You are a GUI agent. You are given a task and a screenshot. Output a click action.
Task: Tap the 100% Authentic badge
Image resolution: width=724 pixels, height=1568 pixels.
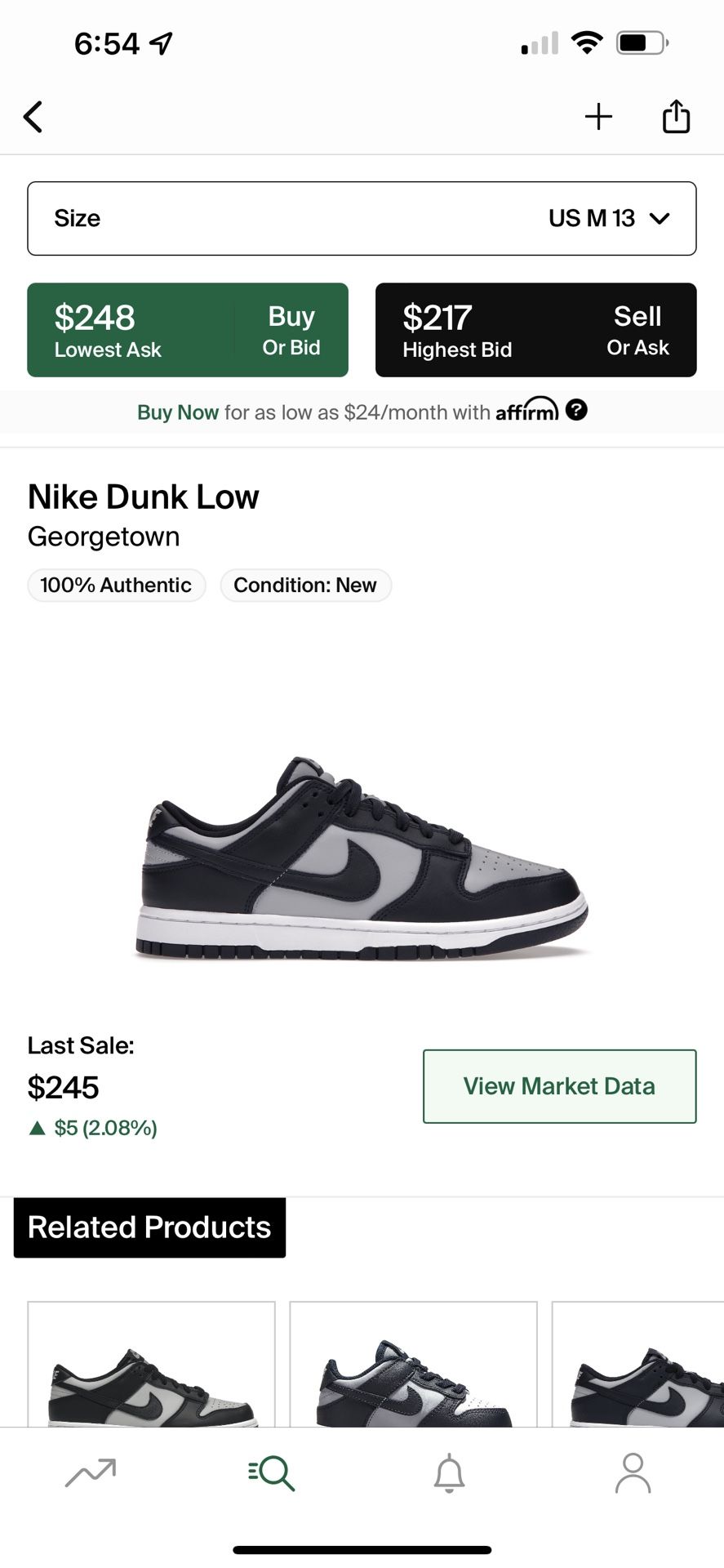pyautogui.click(x=116, y=586)
